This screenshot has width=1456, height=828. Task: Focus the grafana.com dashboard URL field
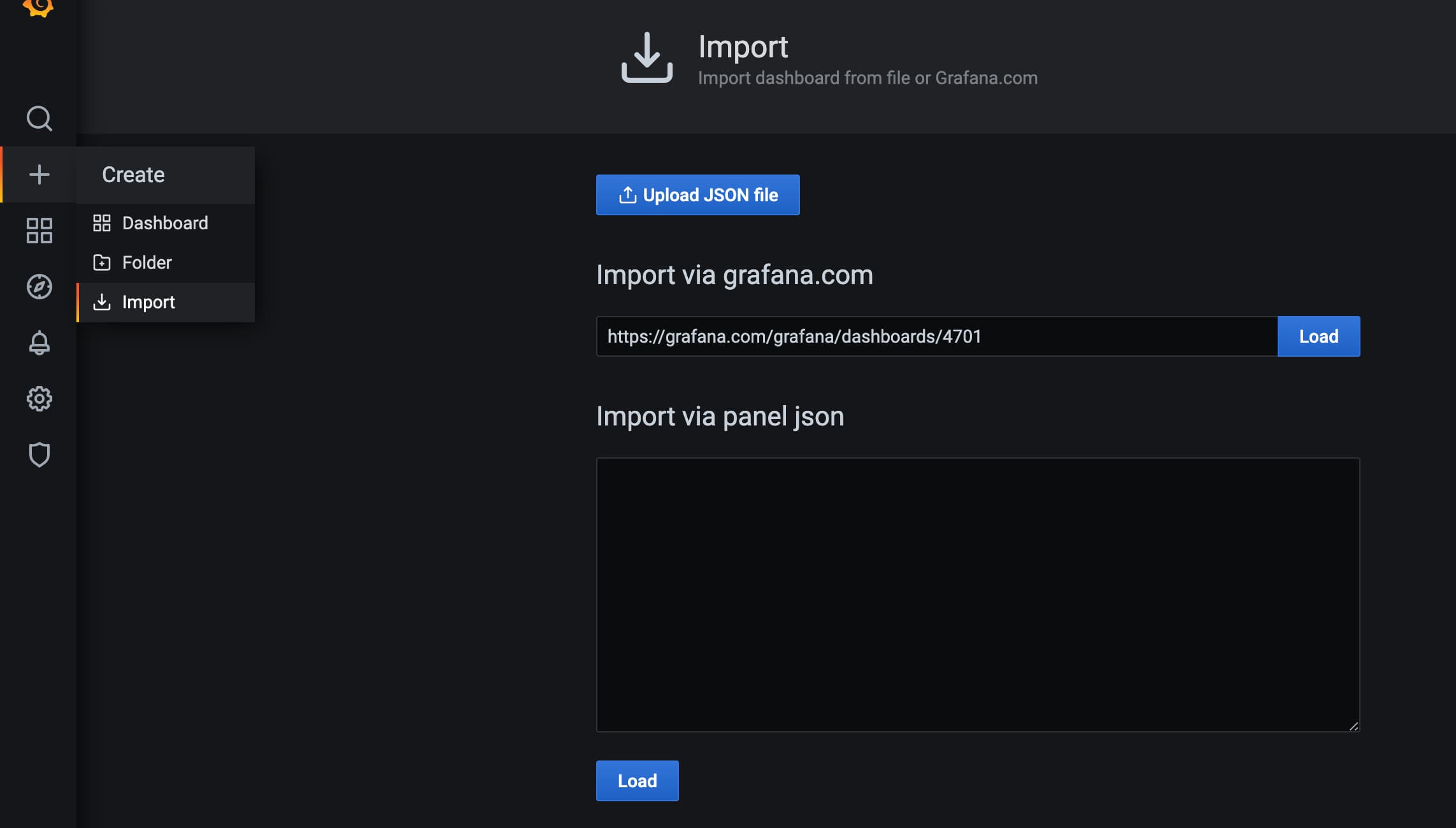coord(937,336)
